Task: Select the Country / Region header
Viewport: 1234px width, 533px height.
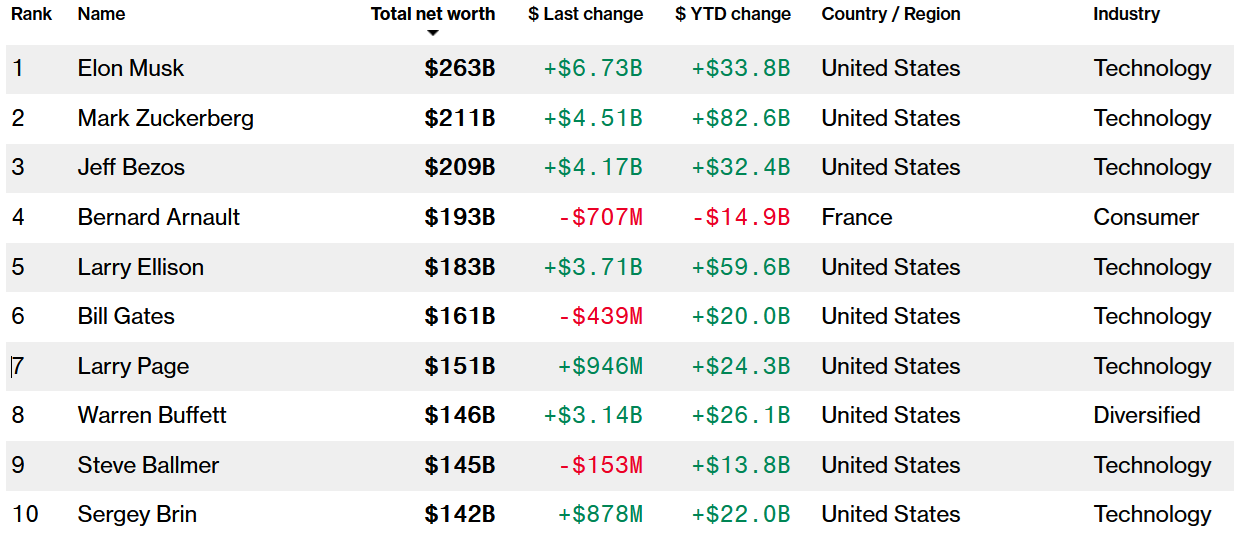Action: coord(891,14)
